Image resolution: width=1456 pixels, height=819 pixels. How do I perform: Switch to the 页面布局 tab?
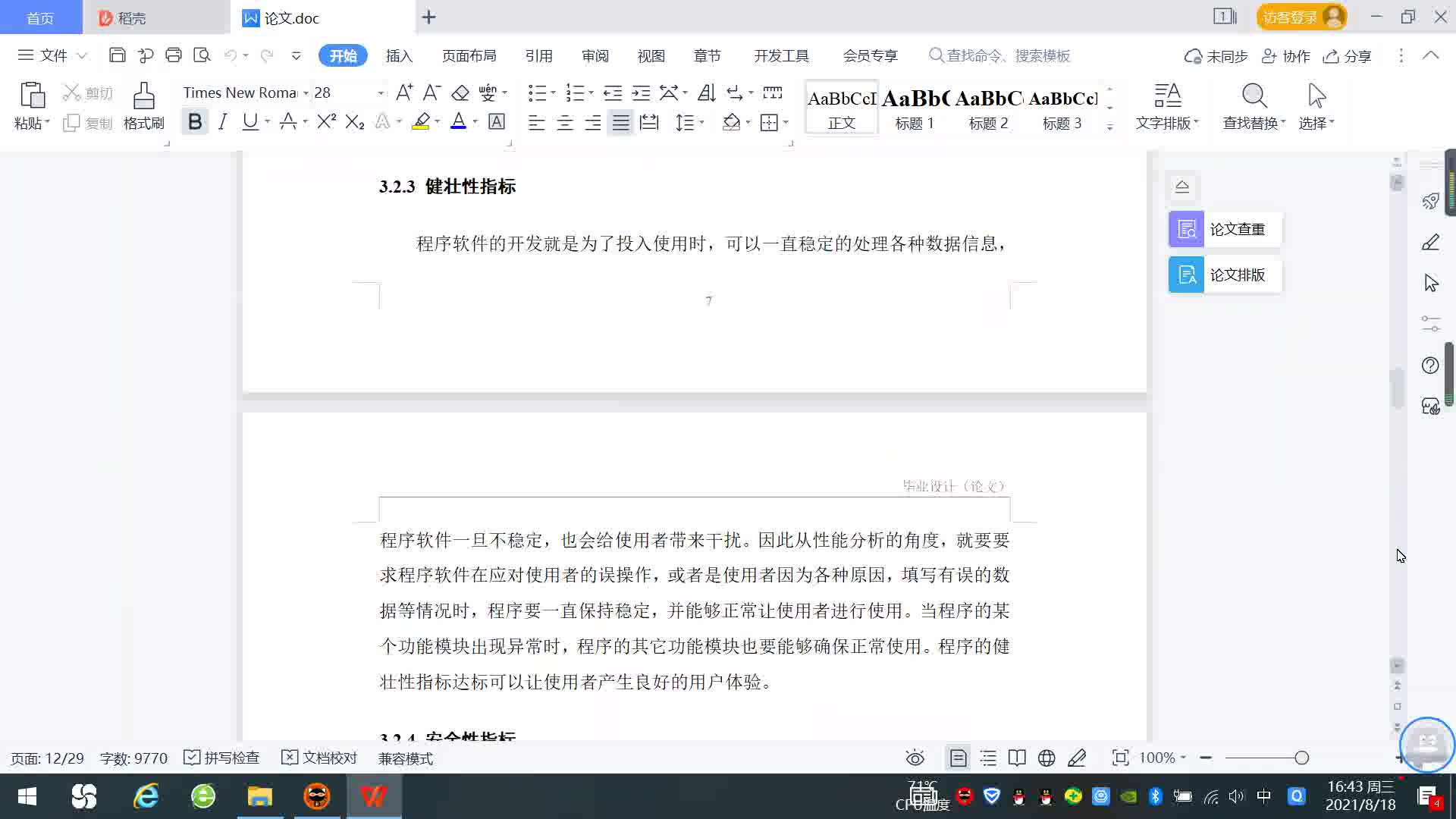click(469, 56)
